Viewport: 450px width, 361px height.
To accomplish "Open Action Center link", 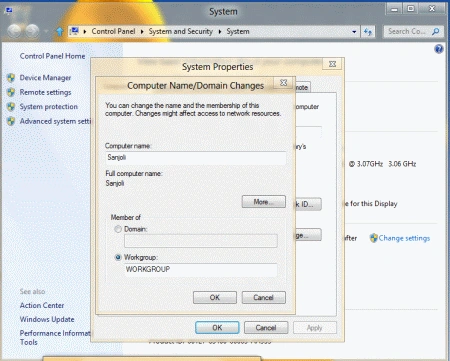I will click(42, 305).
